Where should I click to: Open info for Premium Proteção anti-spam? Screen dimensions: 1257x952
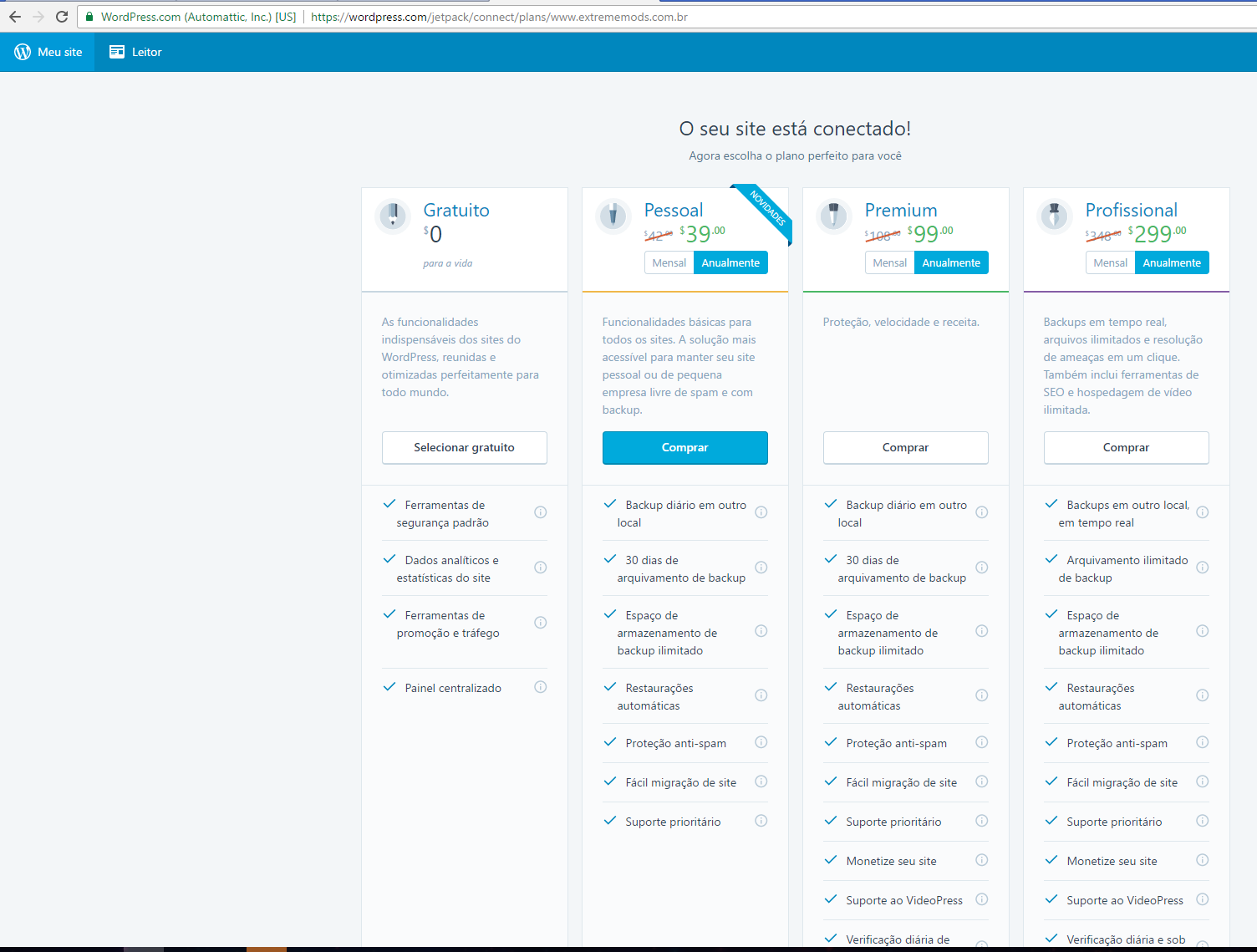pos(982,742)
